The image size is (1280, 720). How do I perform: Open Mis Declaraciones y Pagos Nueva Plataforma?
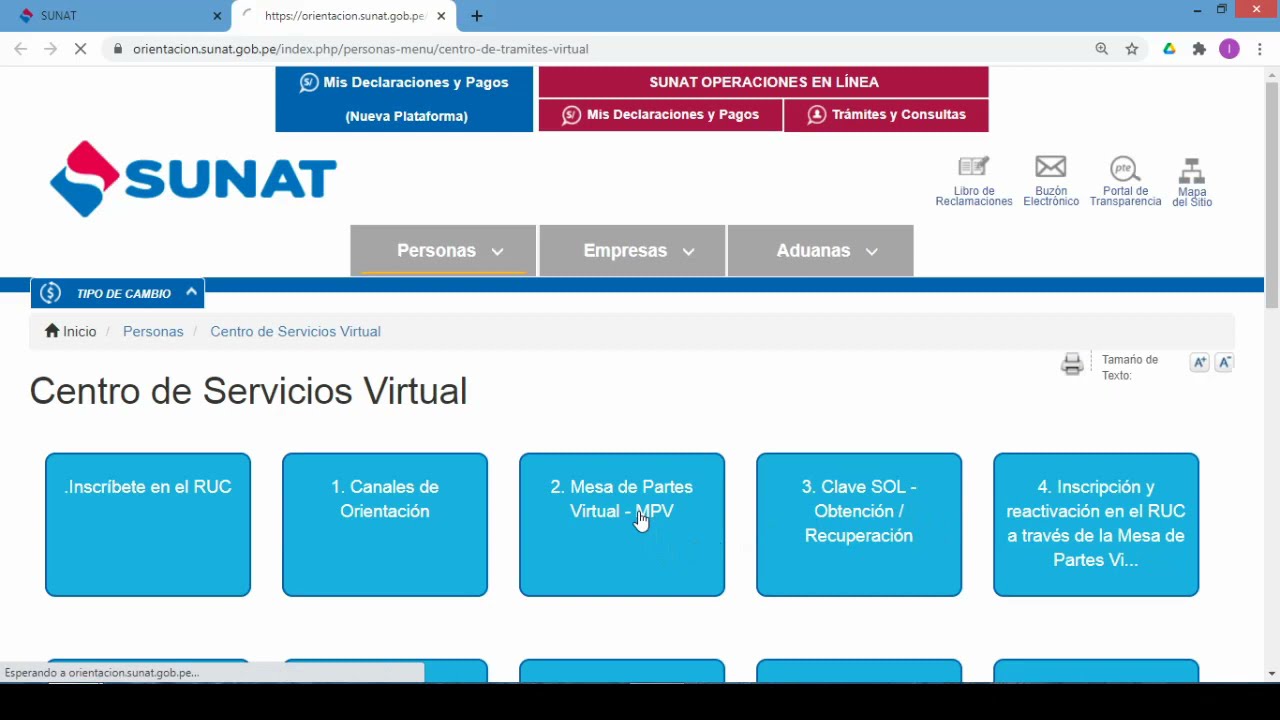[404, 99]
